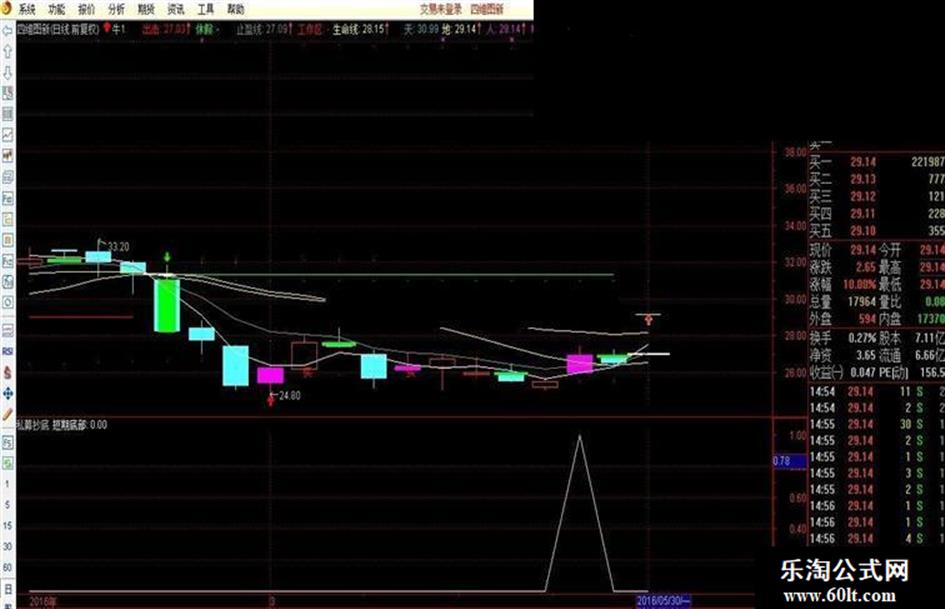Click the chart sidebar icon above the round clock-like icon
The width and height of the screenshot is (945, 609).
(x=7, y=282)
